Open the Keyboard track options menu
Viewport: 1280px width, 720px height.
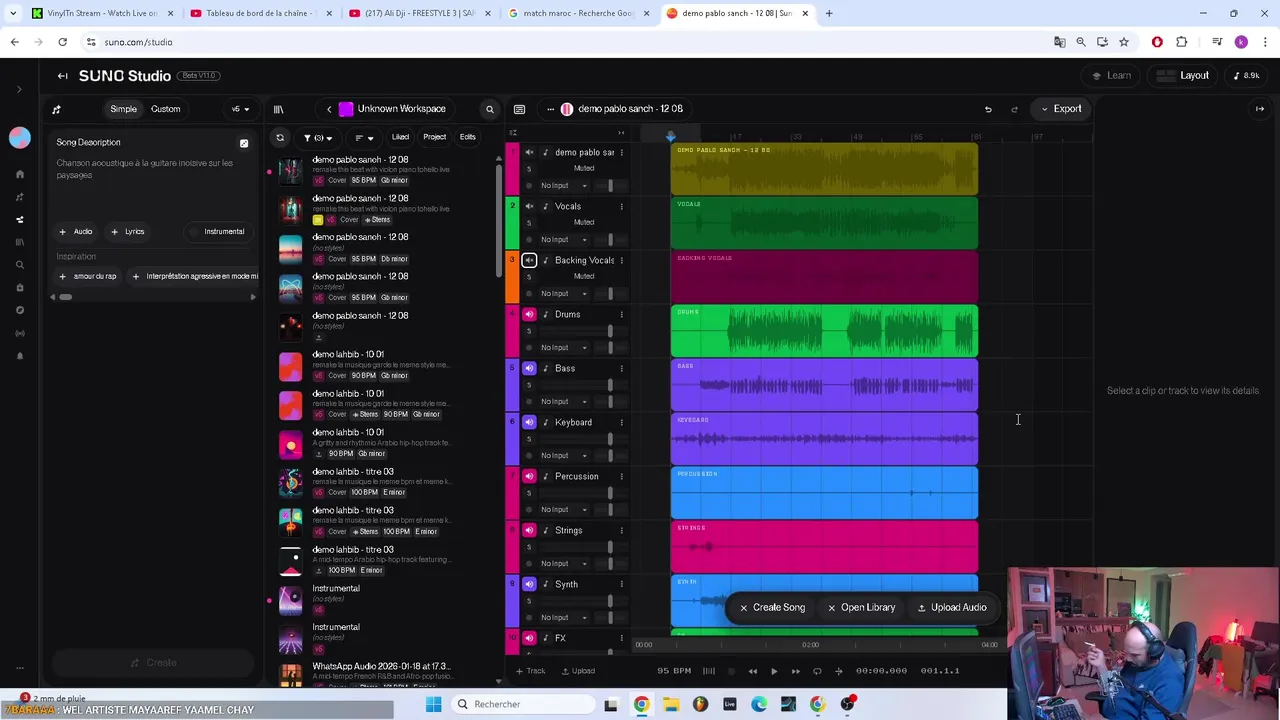pyautogui.click(x=621, y=422)
